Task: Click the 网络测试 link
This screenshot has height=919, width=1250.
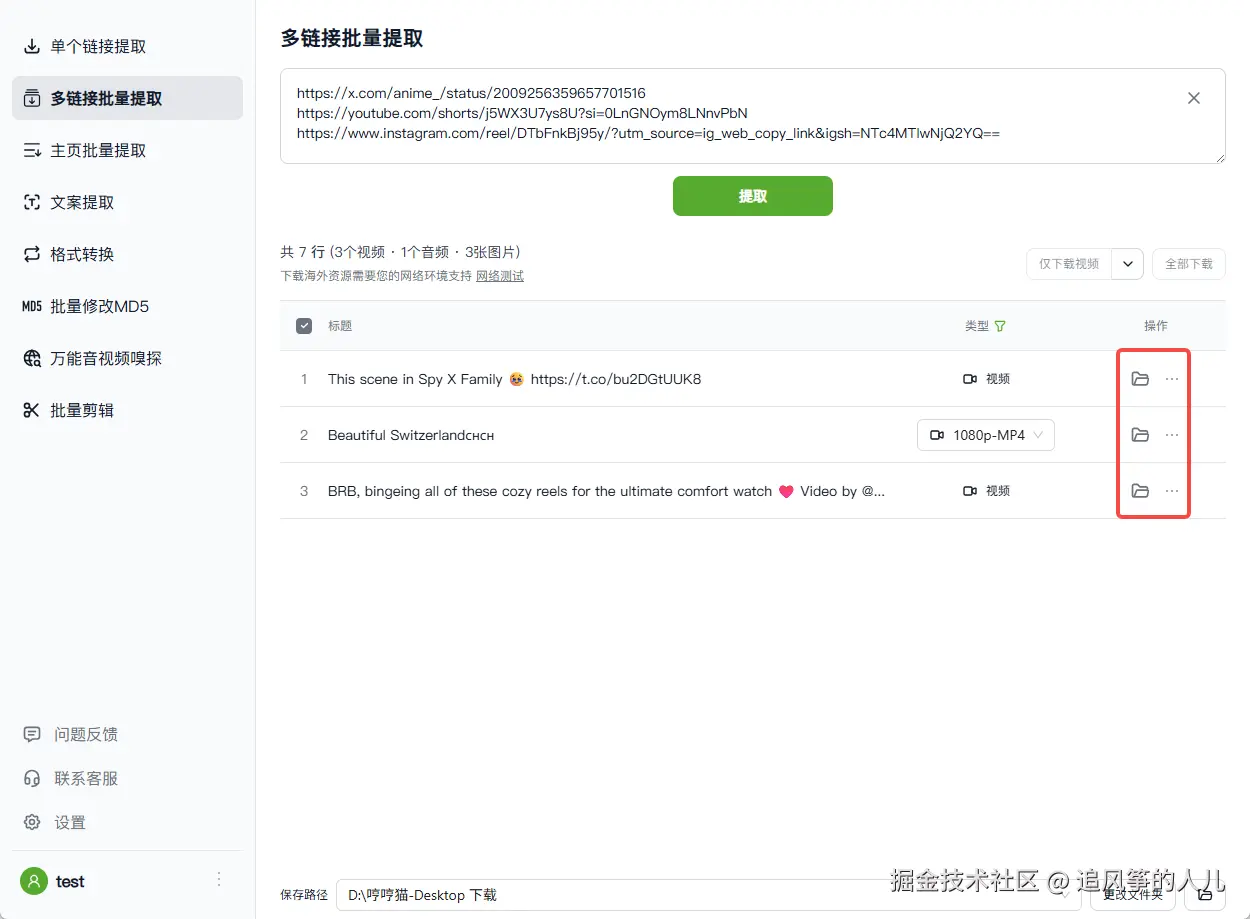Action: (499, 276)
